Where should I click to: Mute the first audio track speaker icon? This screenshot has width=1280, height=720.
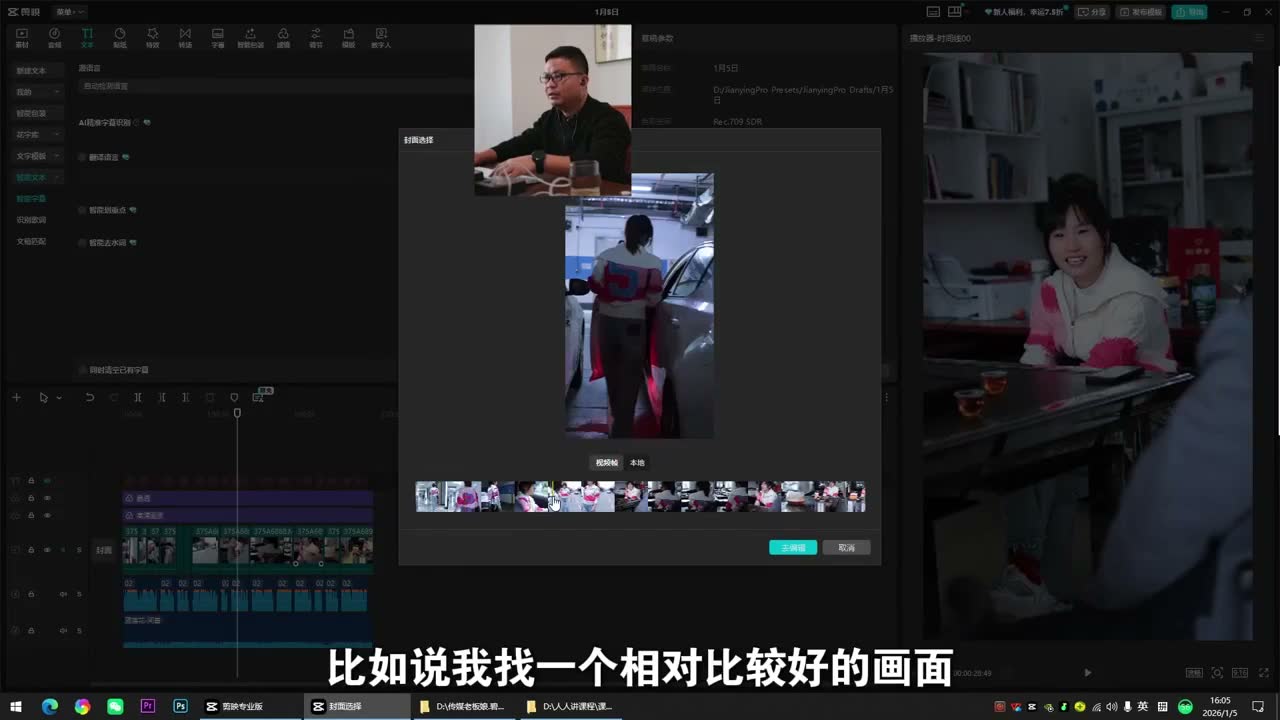click(63, 594)
